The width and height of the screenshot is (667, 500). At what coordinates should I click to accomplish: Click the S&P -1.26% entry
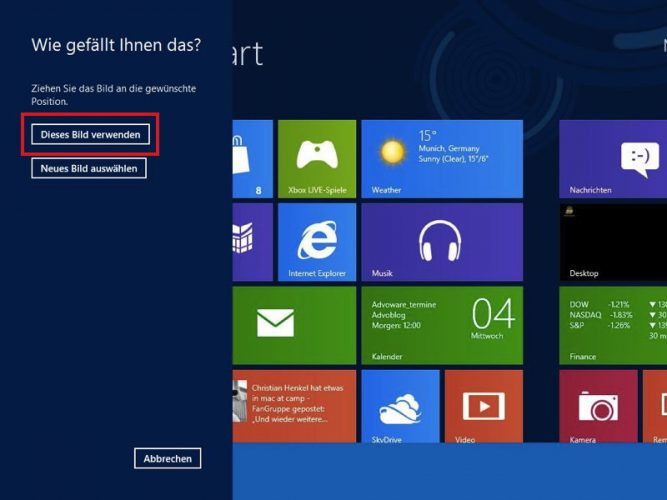pyautogui.click(x=599, y=325)
